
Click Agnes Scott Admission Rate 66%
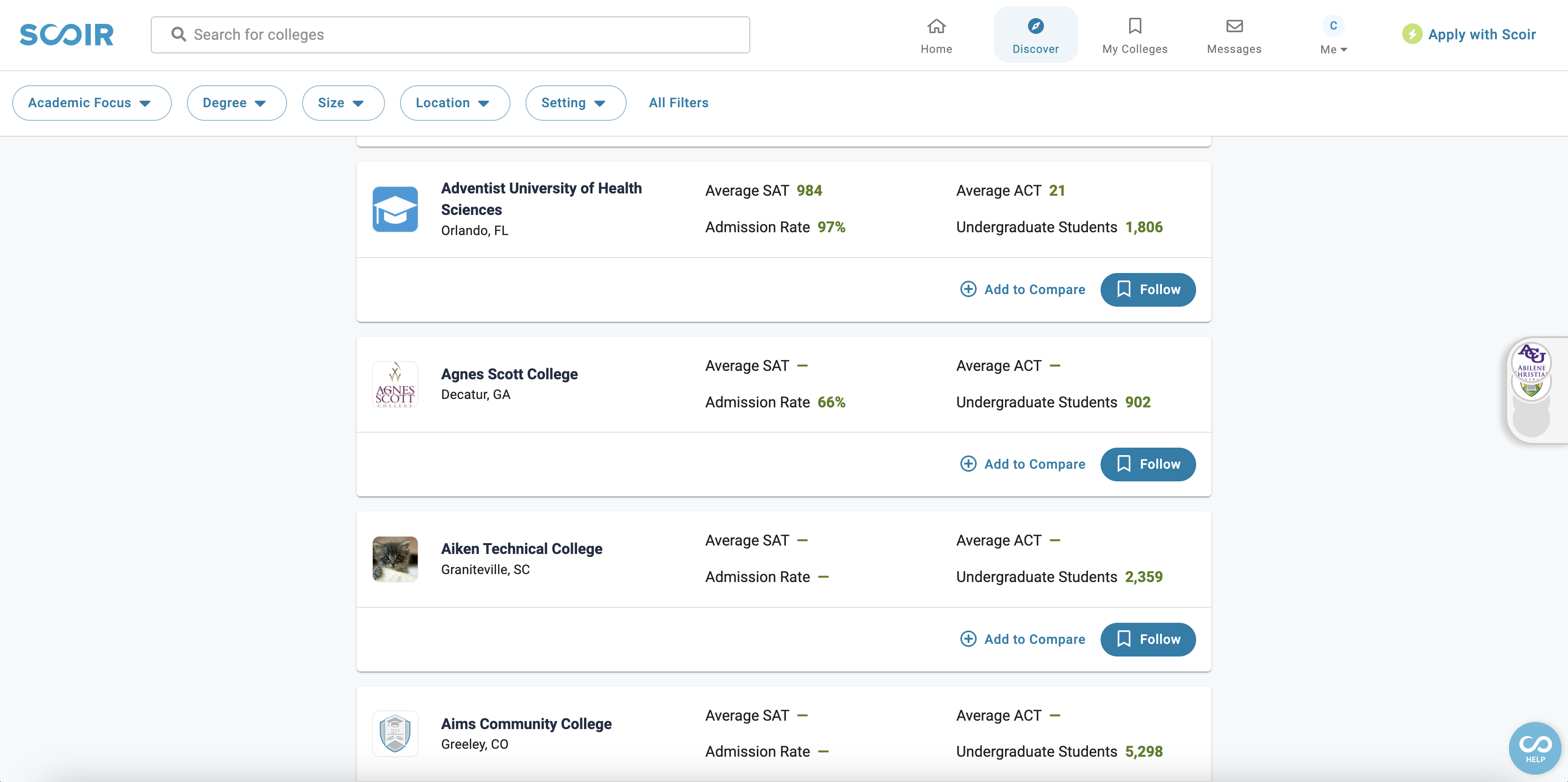831,402
